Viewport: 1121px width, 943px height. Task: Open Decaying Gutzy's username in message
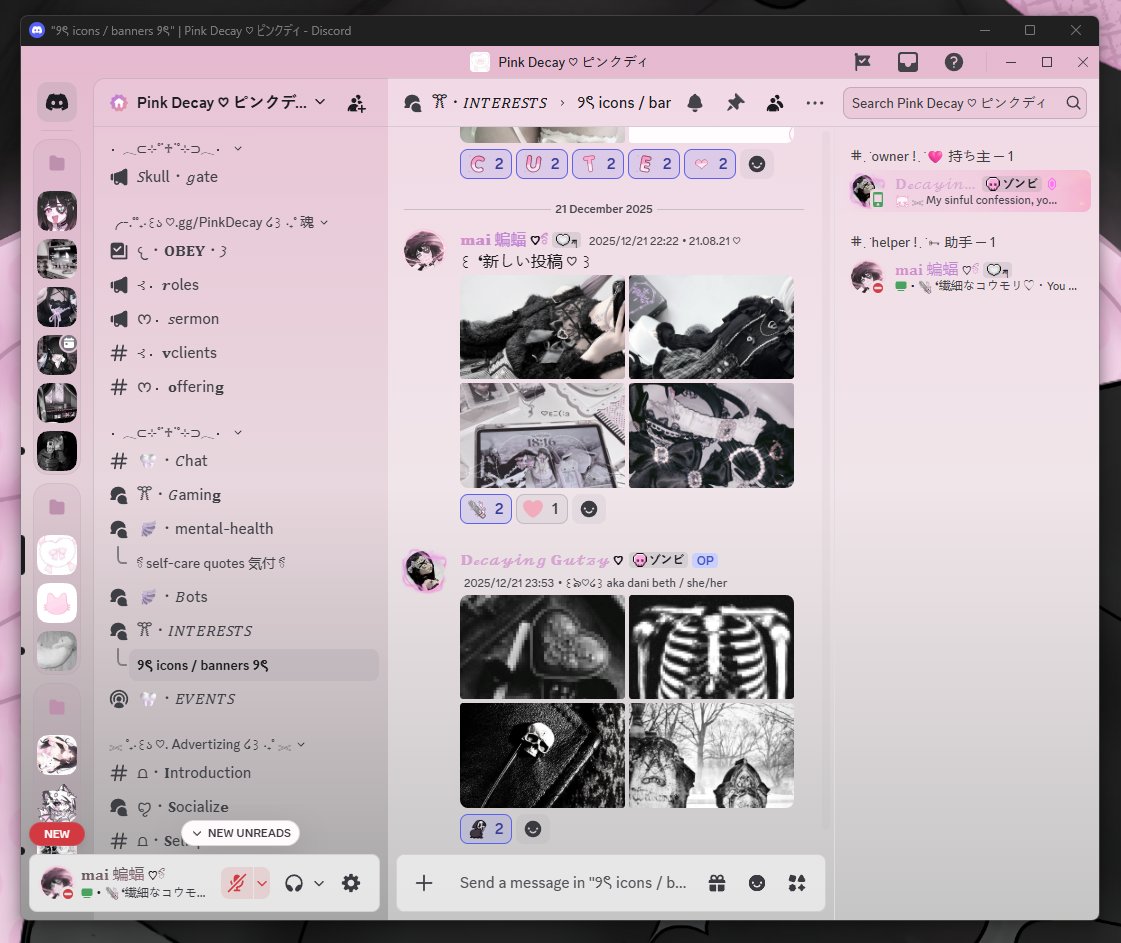click(x=535, y=560)
